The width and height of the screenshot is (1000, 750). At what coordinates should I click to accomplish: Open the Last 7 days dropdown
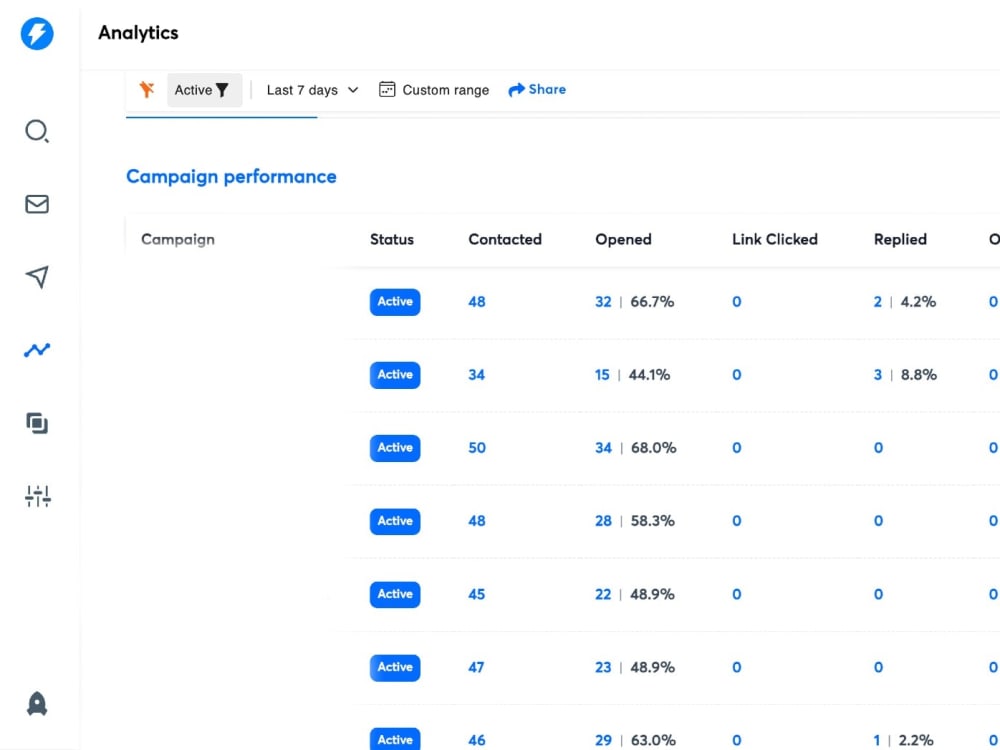tap(312, 90)
